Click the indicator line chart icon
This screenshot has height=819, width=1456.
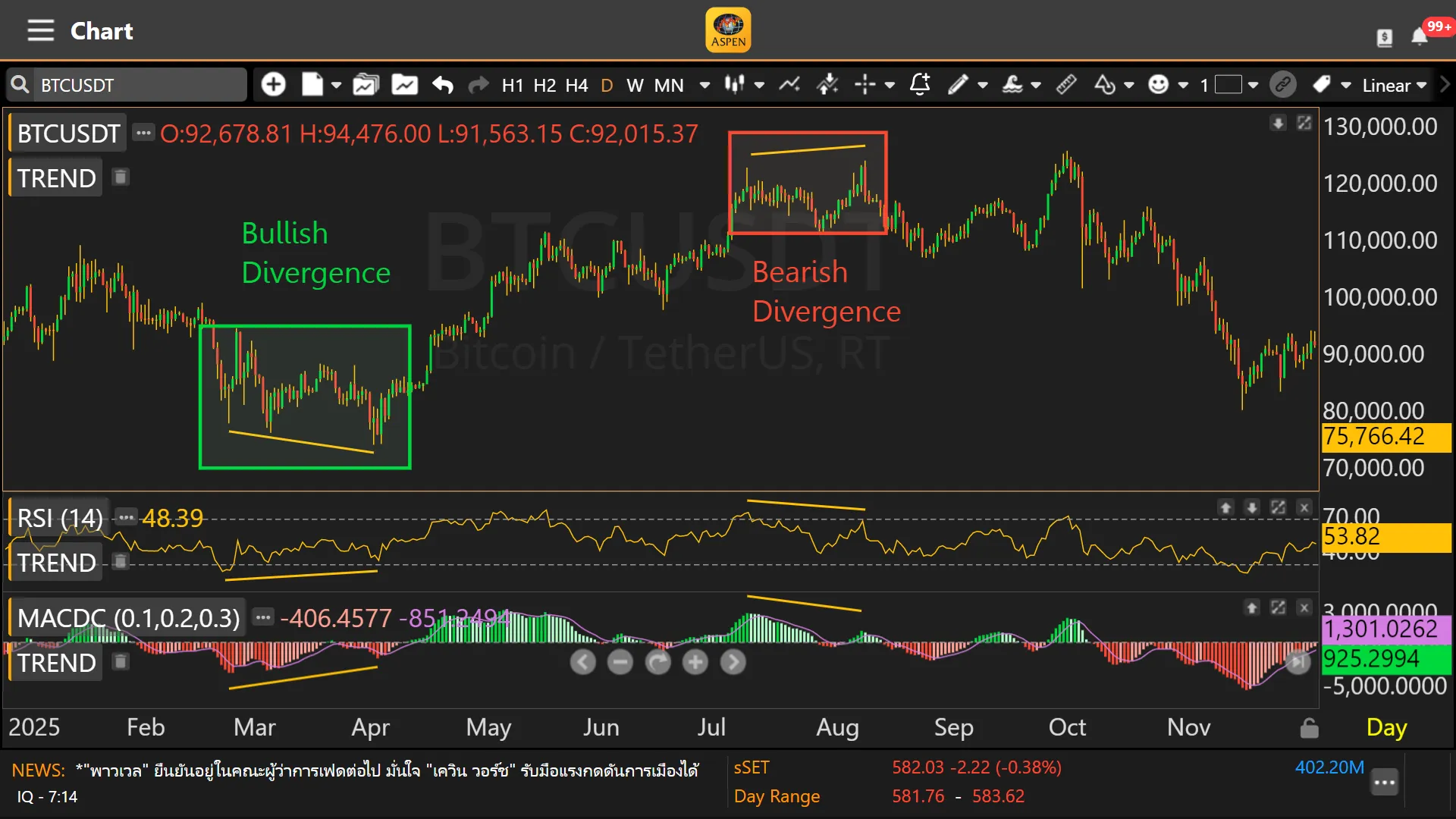pyautogui.click(x=789, y=84)
